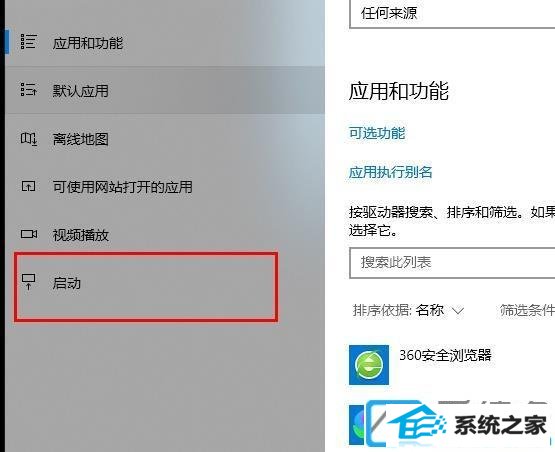
Task: Click the 可使用网站打开的应用 icon
Action: point(28,186)
